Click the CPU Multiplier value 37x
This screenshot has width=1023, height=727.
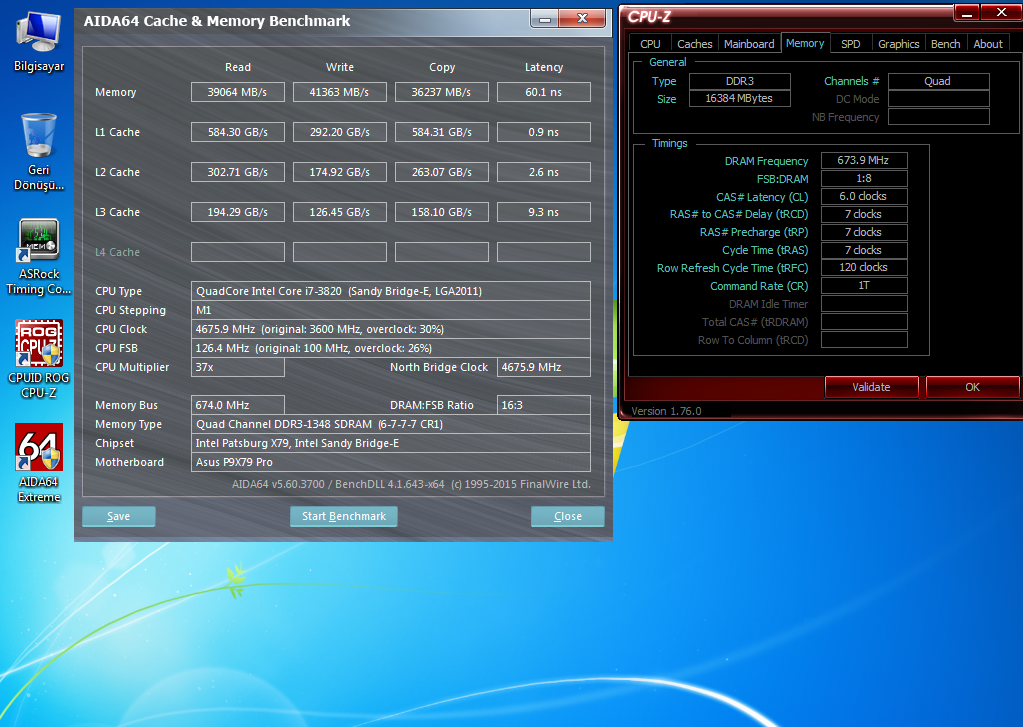tap(237, 367)
